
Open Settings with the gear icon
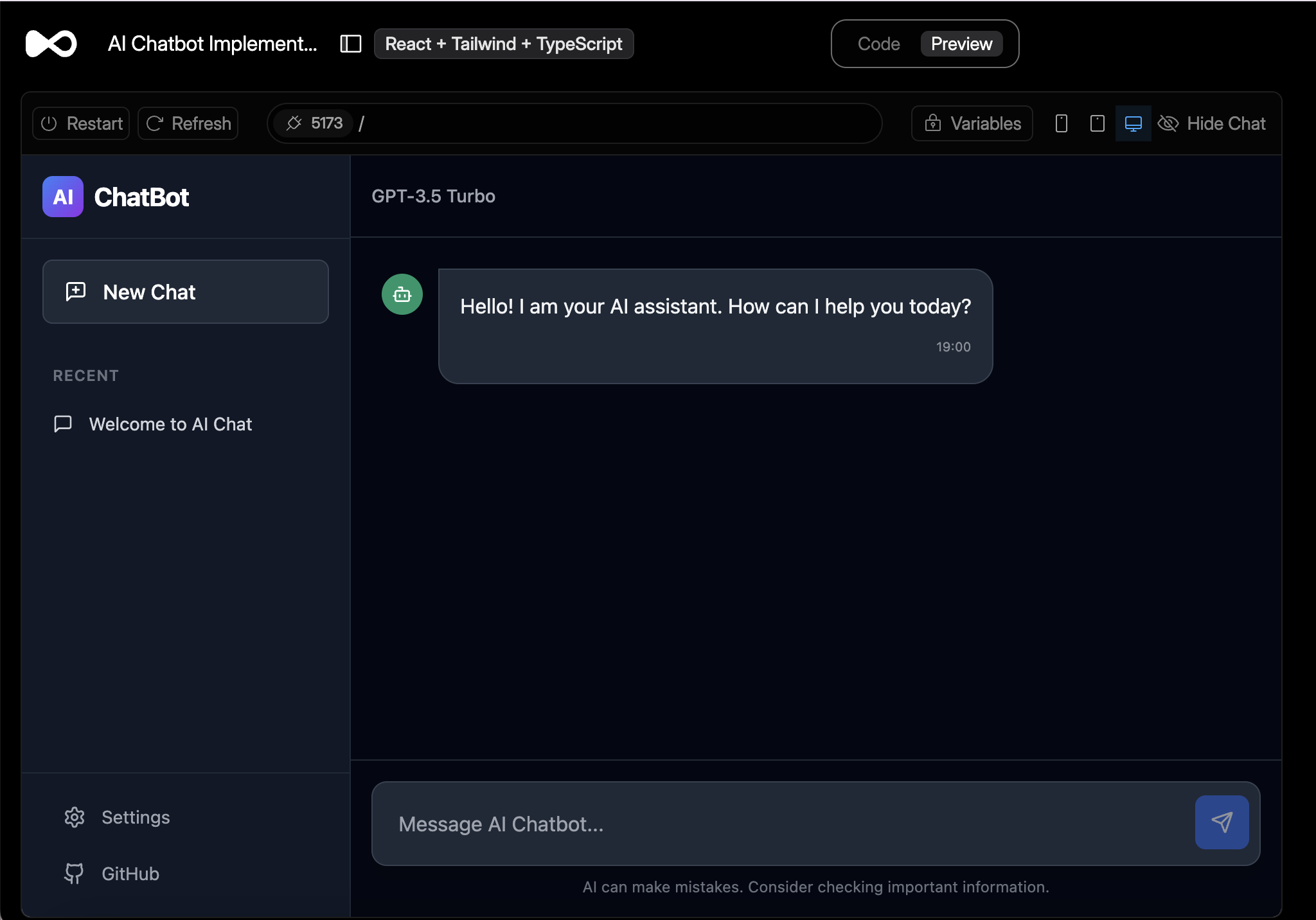pyautogui.click(x=75, y=817)
